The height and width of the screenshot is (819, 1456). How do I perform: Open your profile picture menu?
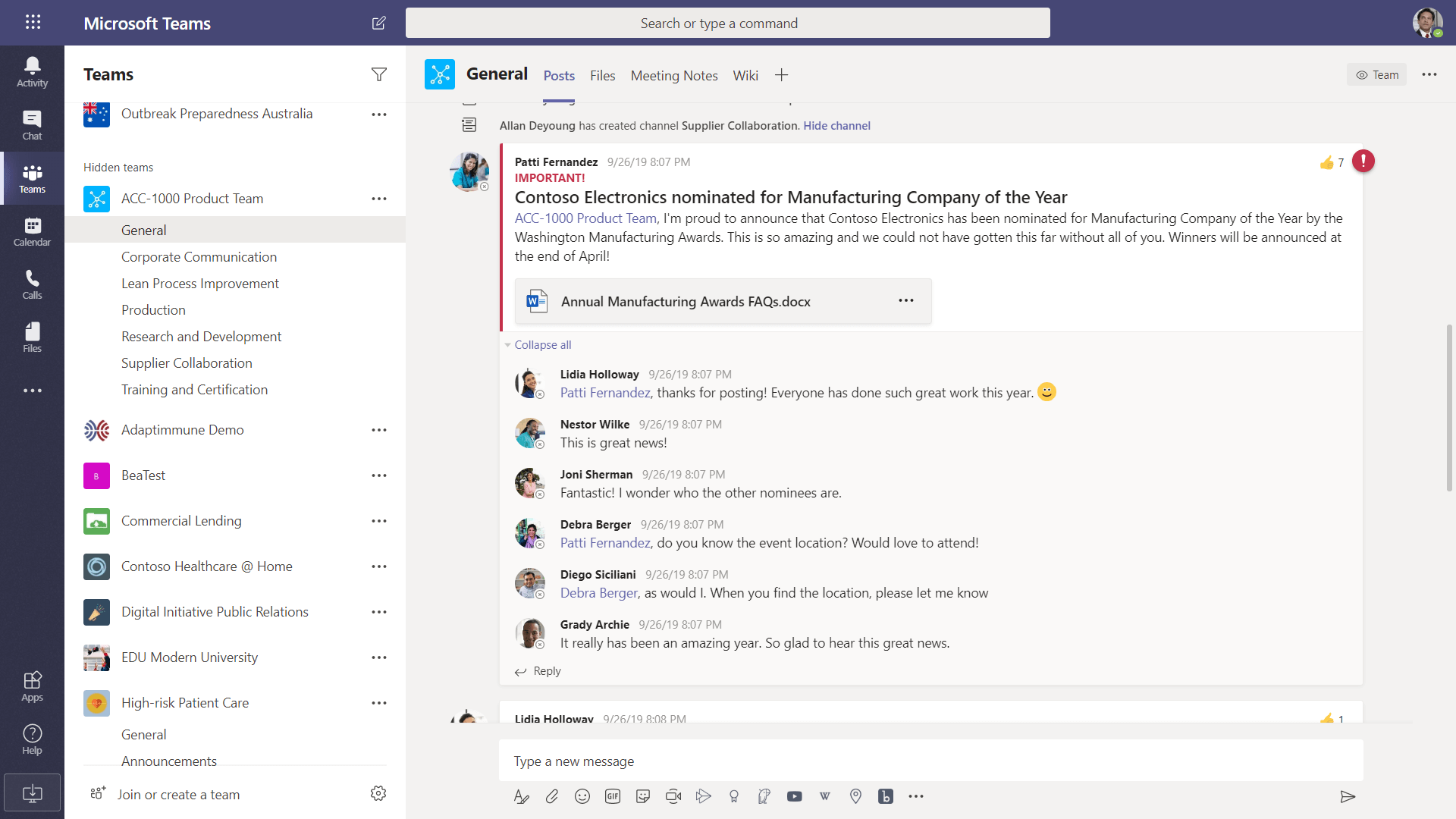1427,23
